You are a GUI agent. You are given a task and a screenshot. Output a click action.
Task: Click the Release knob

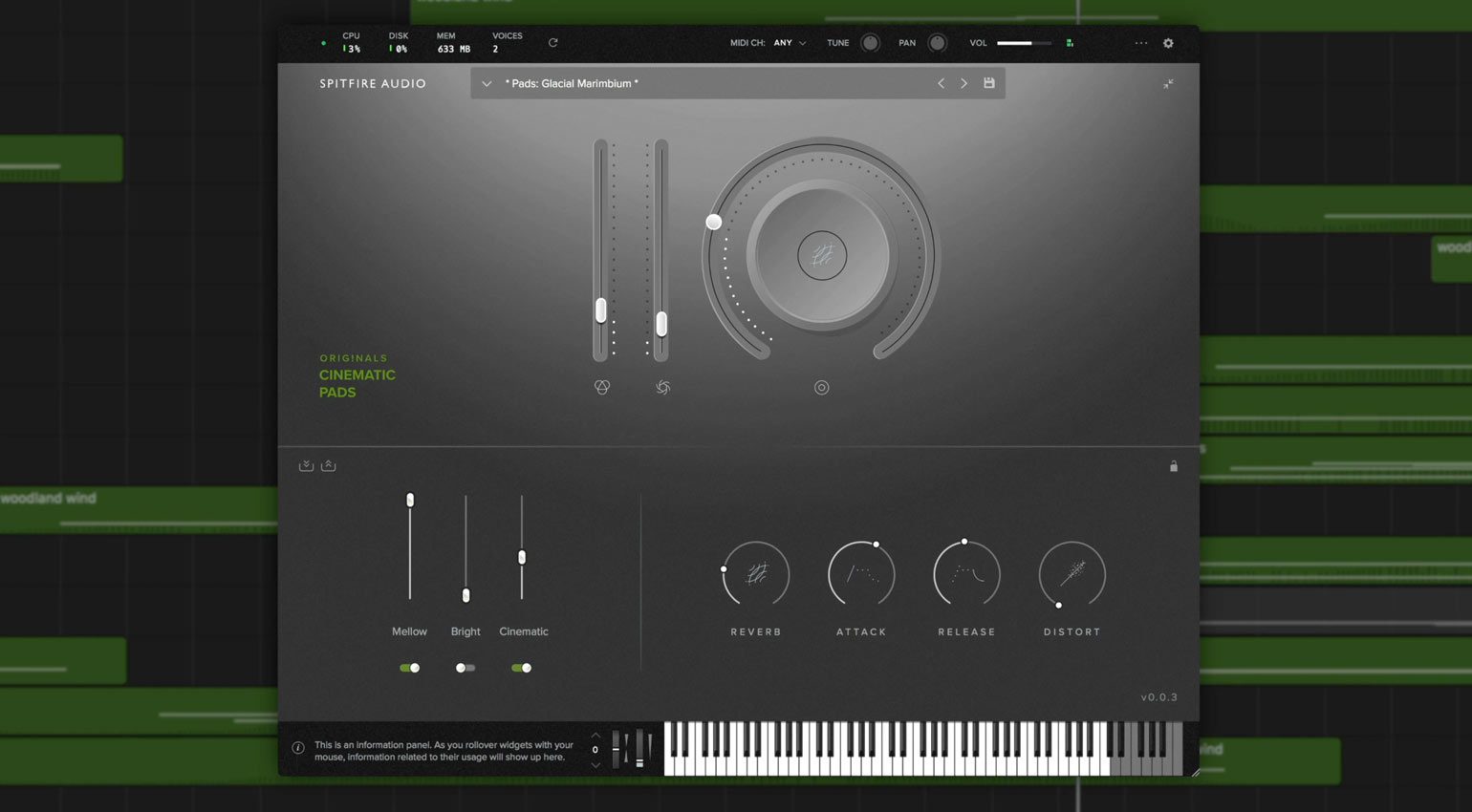[966, 573]
